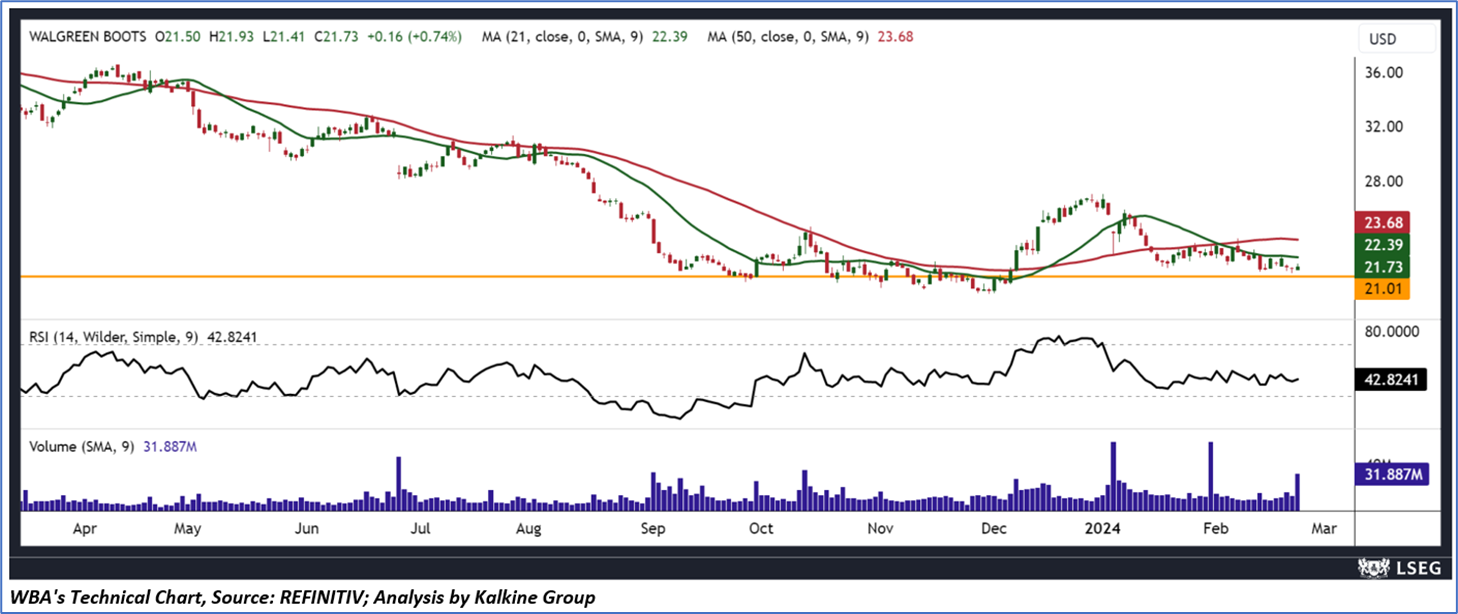Click the Dec label on time axis

coord(993,528)
